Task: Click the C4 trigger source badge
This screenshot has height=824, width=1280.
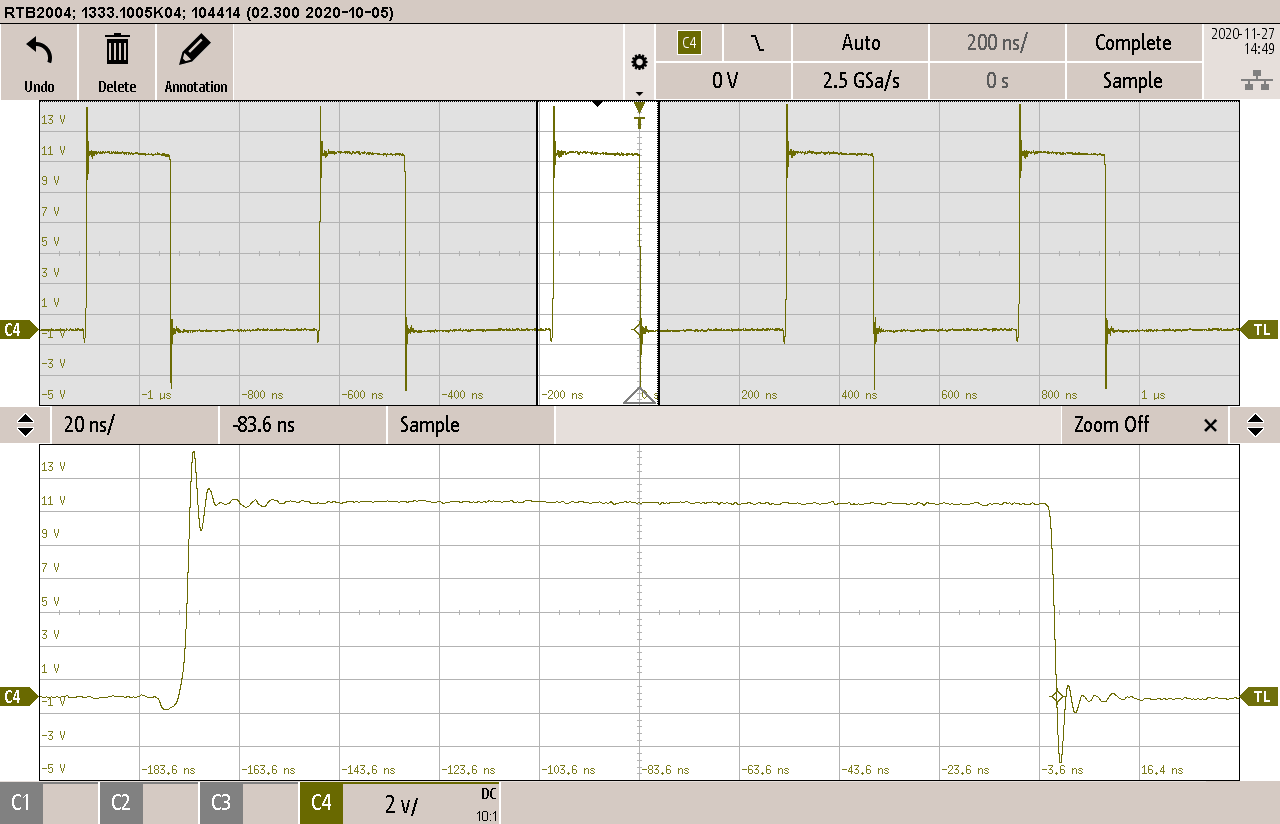Action: click(x=689, y=43)
